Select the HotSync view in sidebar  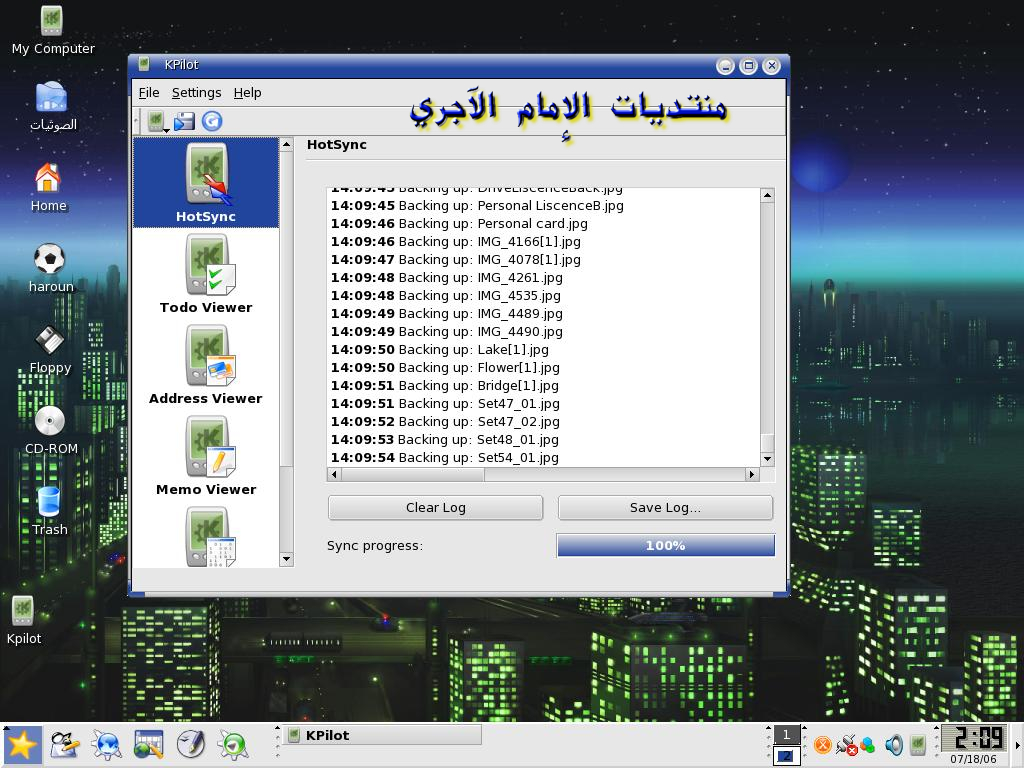pyautogui.click(x=206, y=182)
